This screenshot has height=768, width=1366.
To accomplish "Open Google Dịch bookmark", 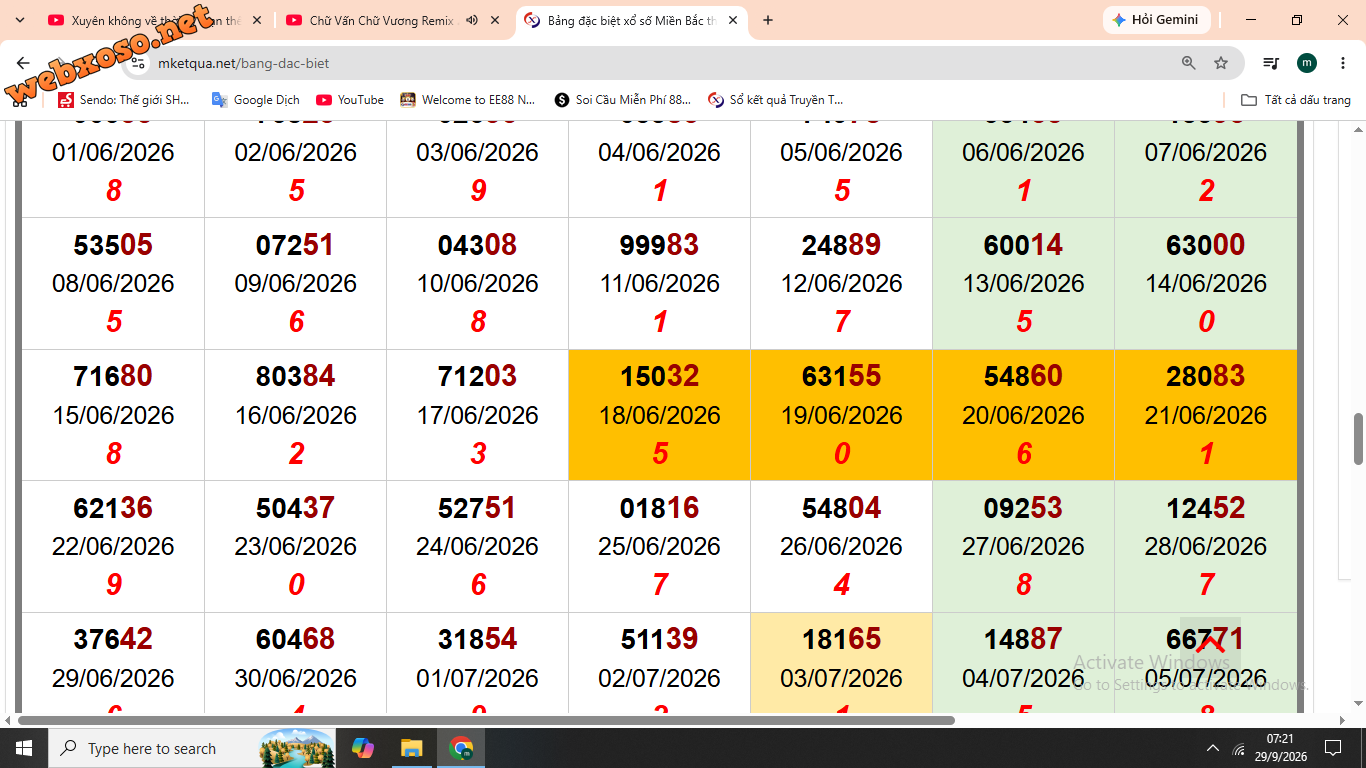I will [x=255, y=100].
